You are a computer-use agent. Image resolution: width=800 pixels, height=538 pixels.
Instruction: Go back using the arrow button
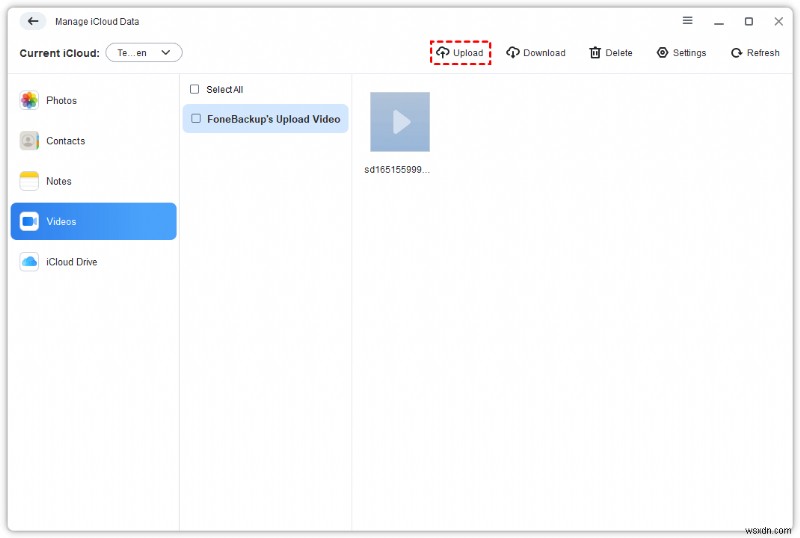click(x=33, y=21)
